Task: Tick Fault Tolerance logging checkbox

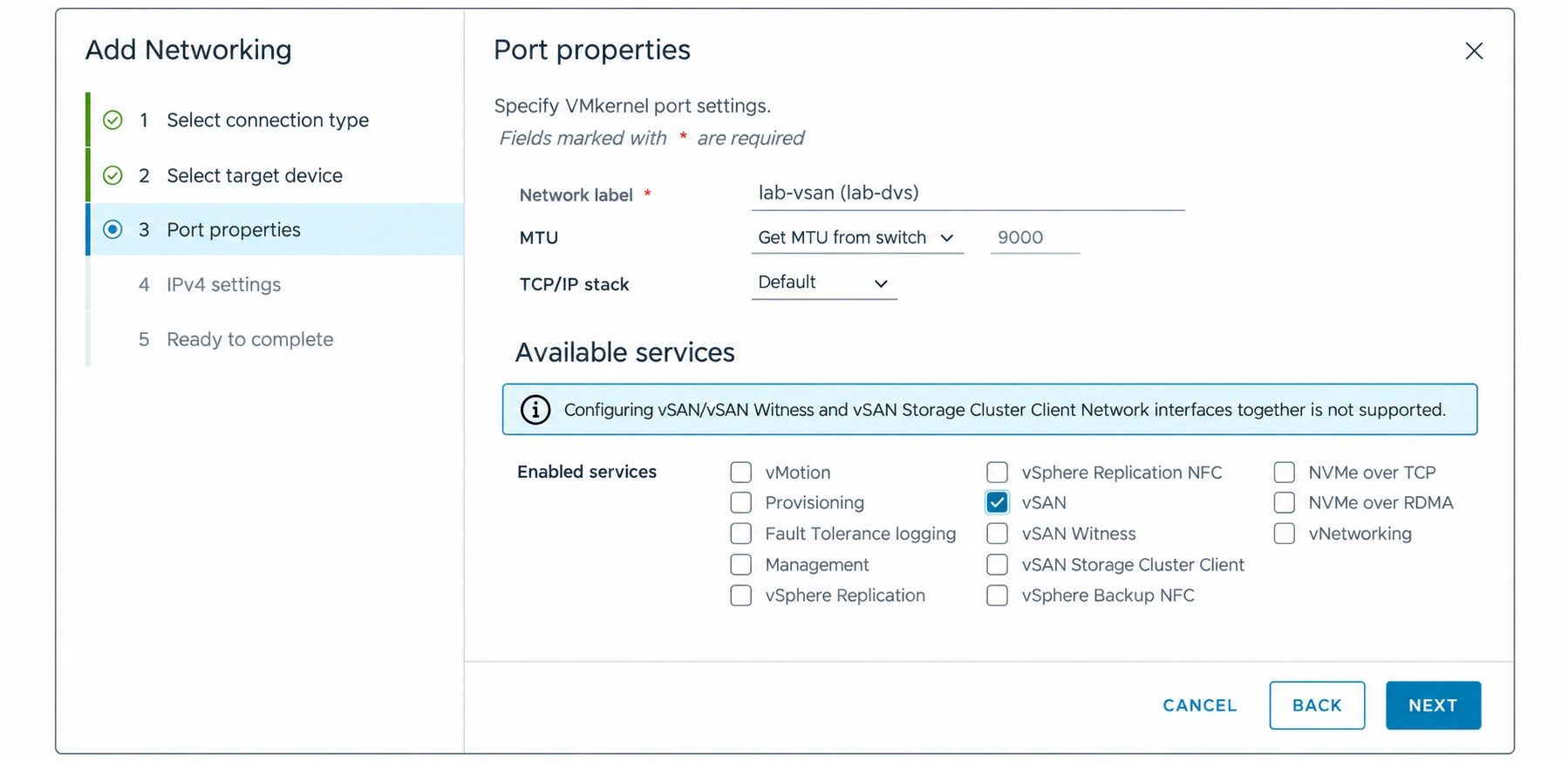Action: pos(740,533)
